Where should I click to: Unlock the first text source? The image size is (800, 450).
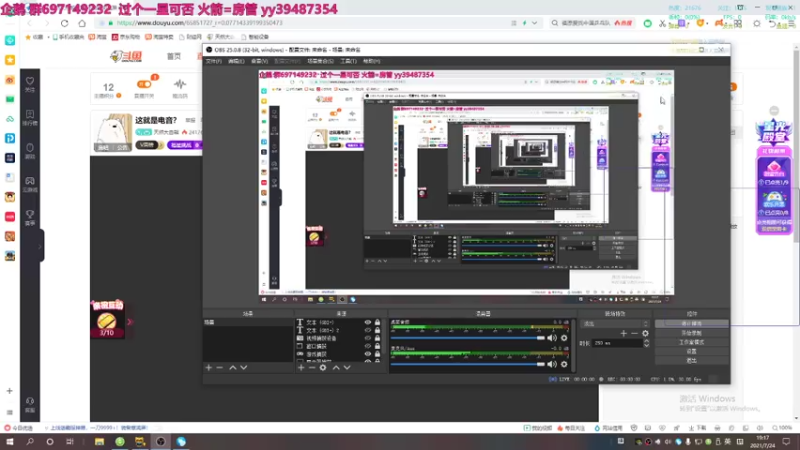click(378, 322)
